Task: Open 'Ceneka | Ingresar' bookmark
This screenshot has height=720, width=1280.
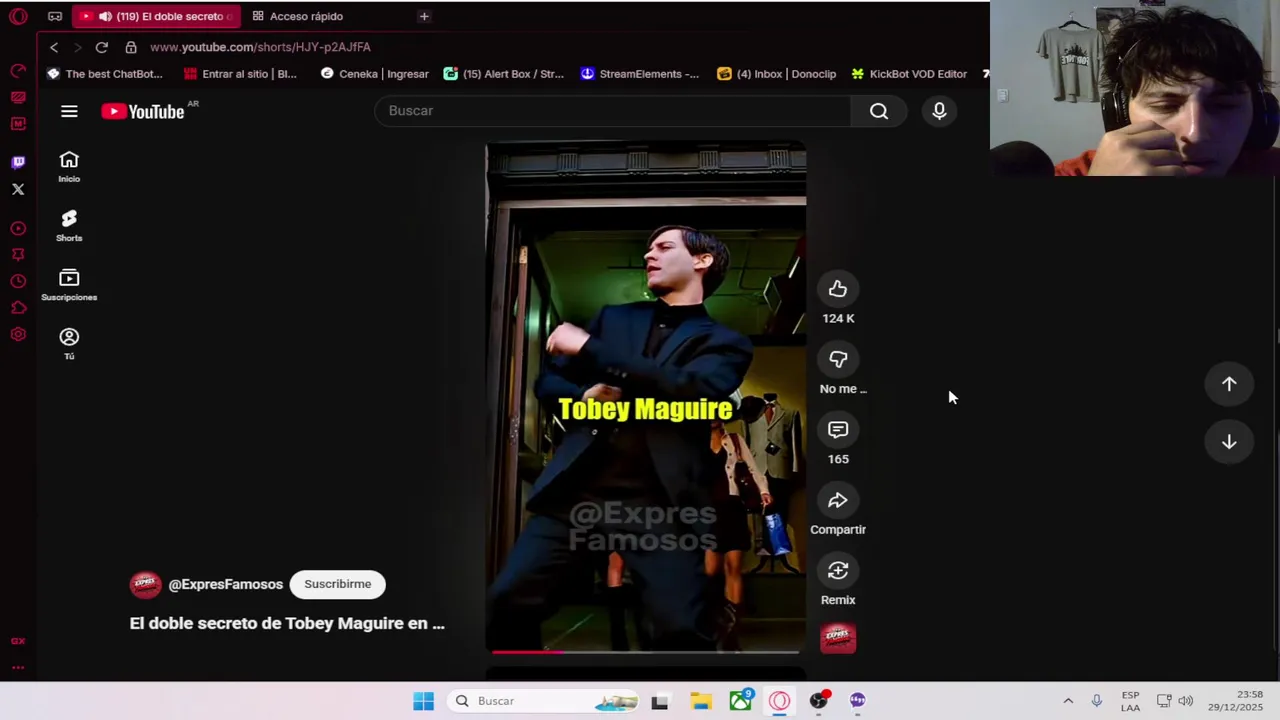Action: point(375,74)
